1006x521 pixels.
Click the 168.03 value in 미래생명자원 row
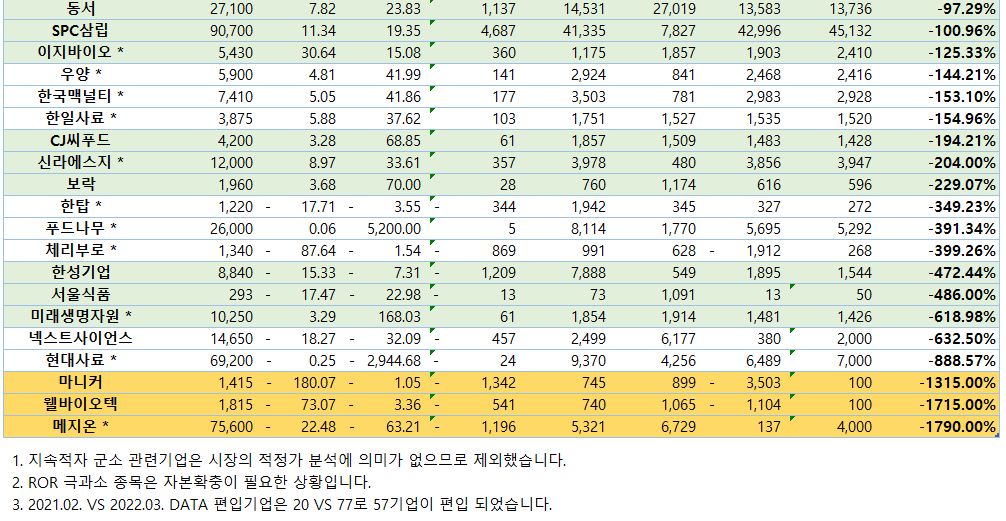(399, 316)
